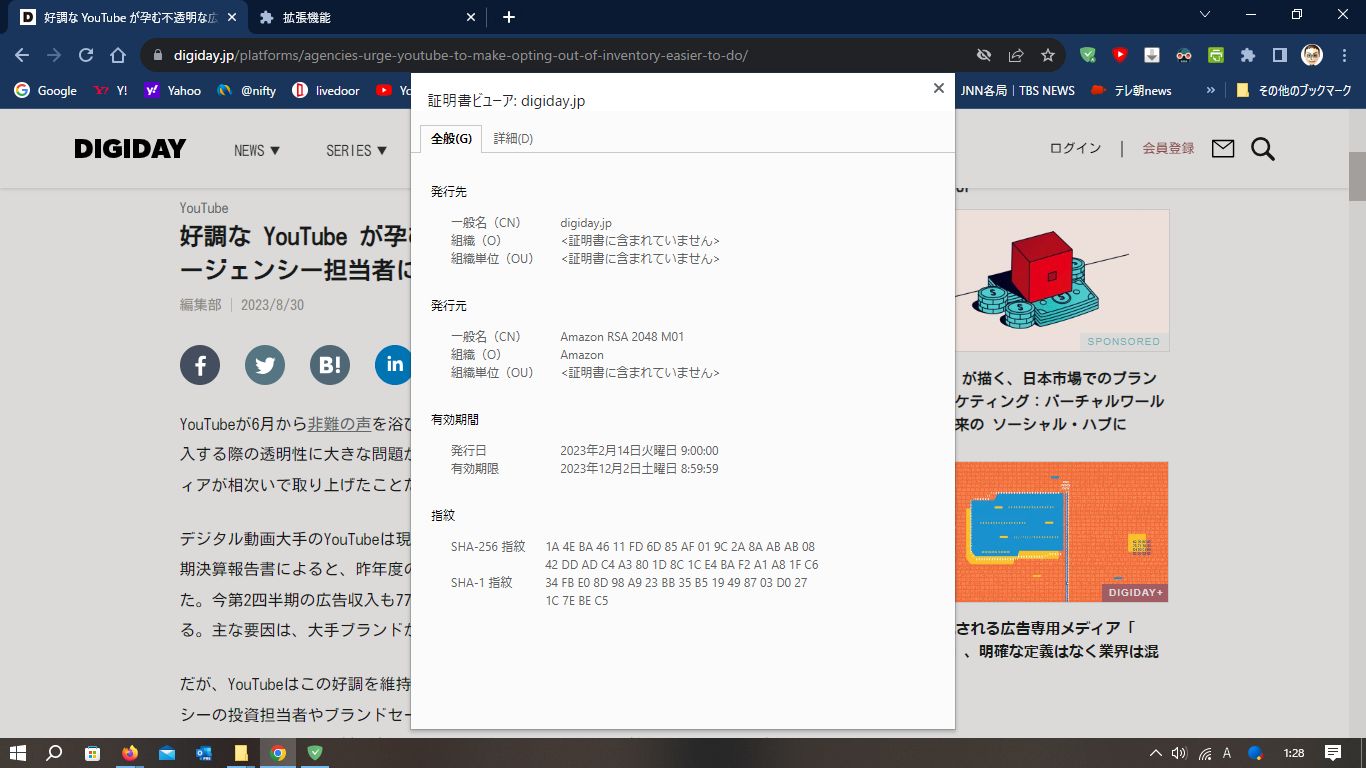Expand the SERIES dropdown menu
The height and width of the screenshot is (768, 1366).
click(x=355, y=150)
